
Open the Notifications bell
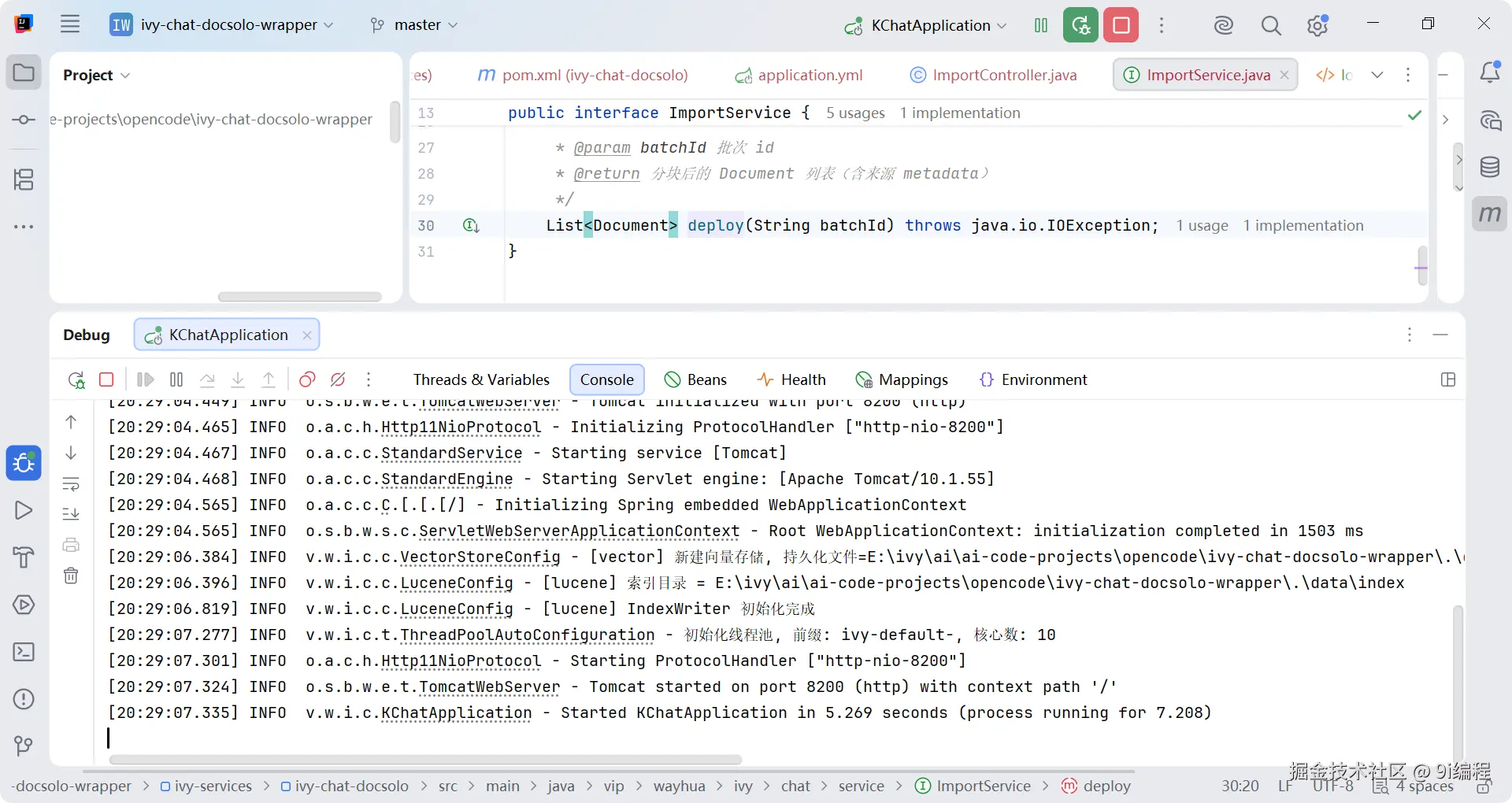[1489, 73]
